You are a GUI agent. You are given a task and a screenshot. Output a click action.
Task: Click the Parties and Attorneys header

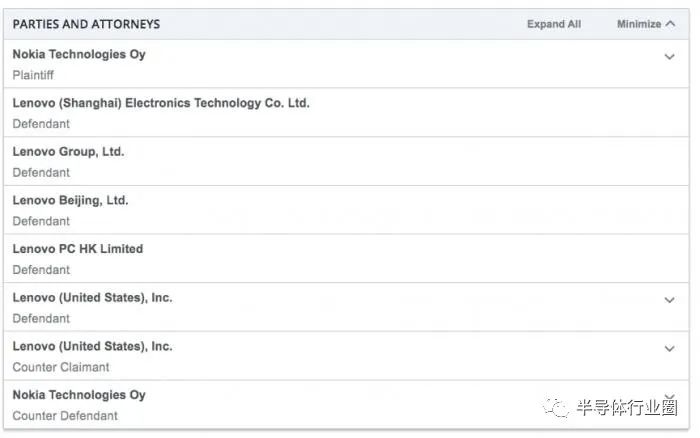86,24
